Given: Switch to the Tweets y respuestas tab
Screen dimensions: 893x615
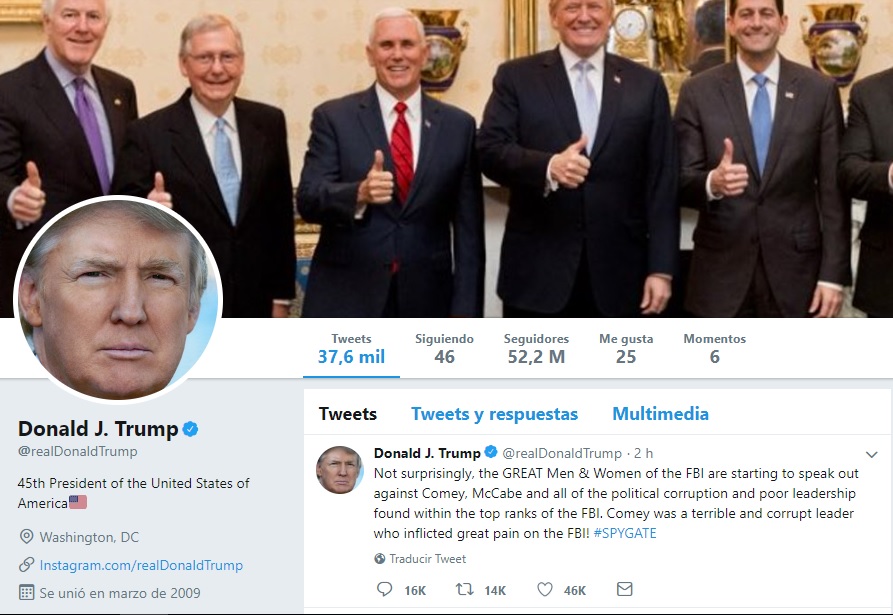Looking at the screenshot, I should pos(494,414).
